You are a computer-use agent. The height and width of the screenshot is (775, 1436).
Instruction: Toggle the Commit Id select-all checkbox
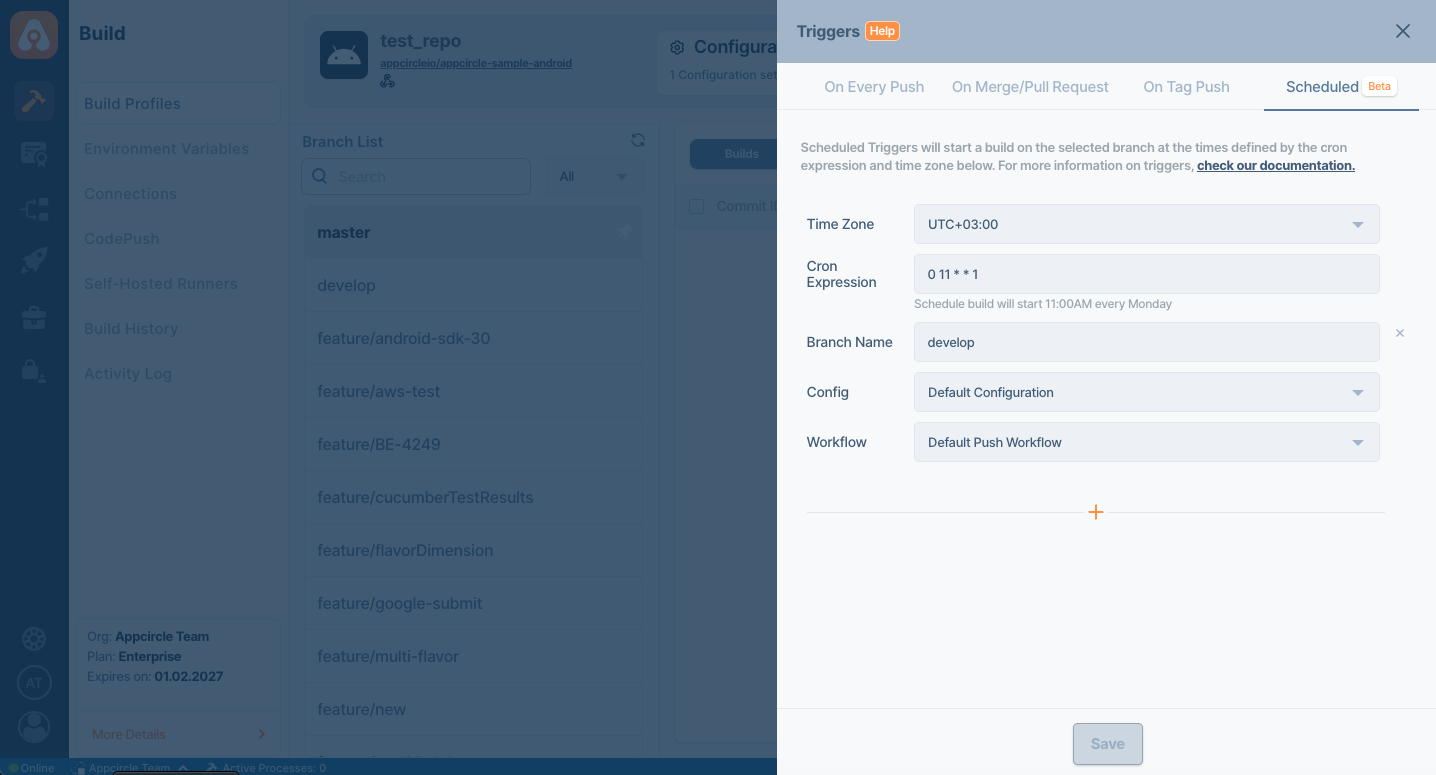[697, 206]
